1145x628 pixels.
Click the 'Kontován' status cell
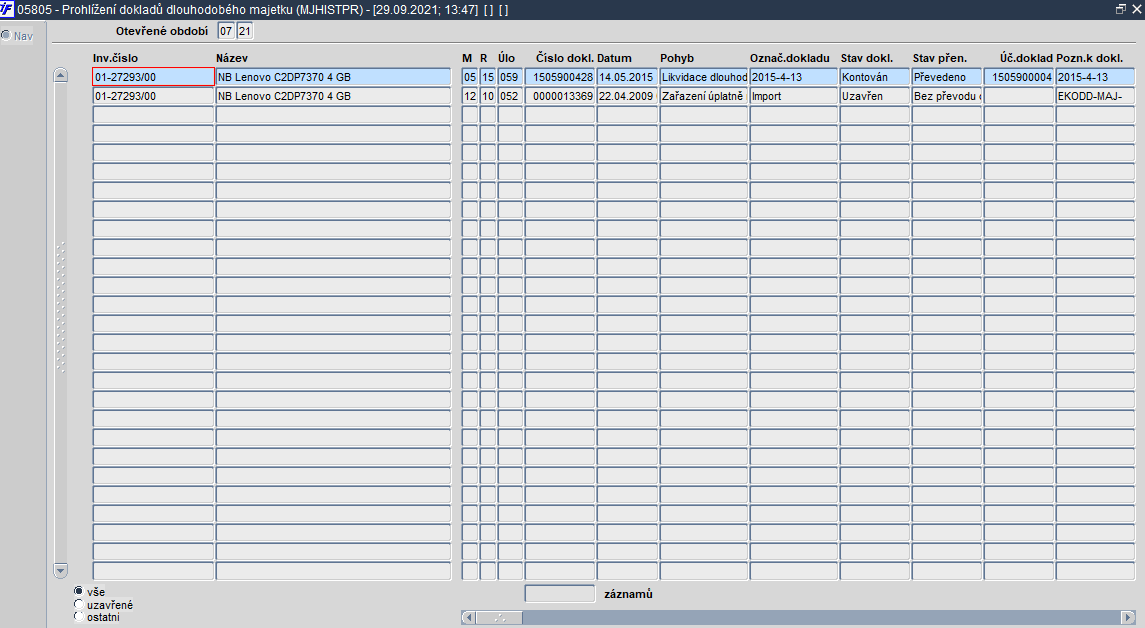click(875, 77)
